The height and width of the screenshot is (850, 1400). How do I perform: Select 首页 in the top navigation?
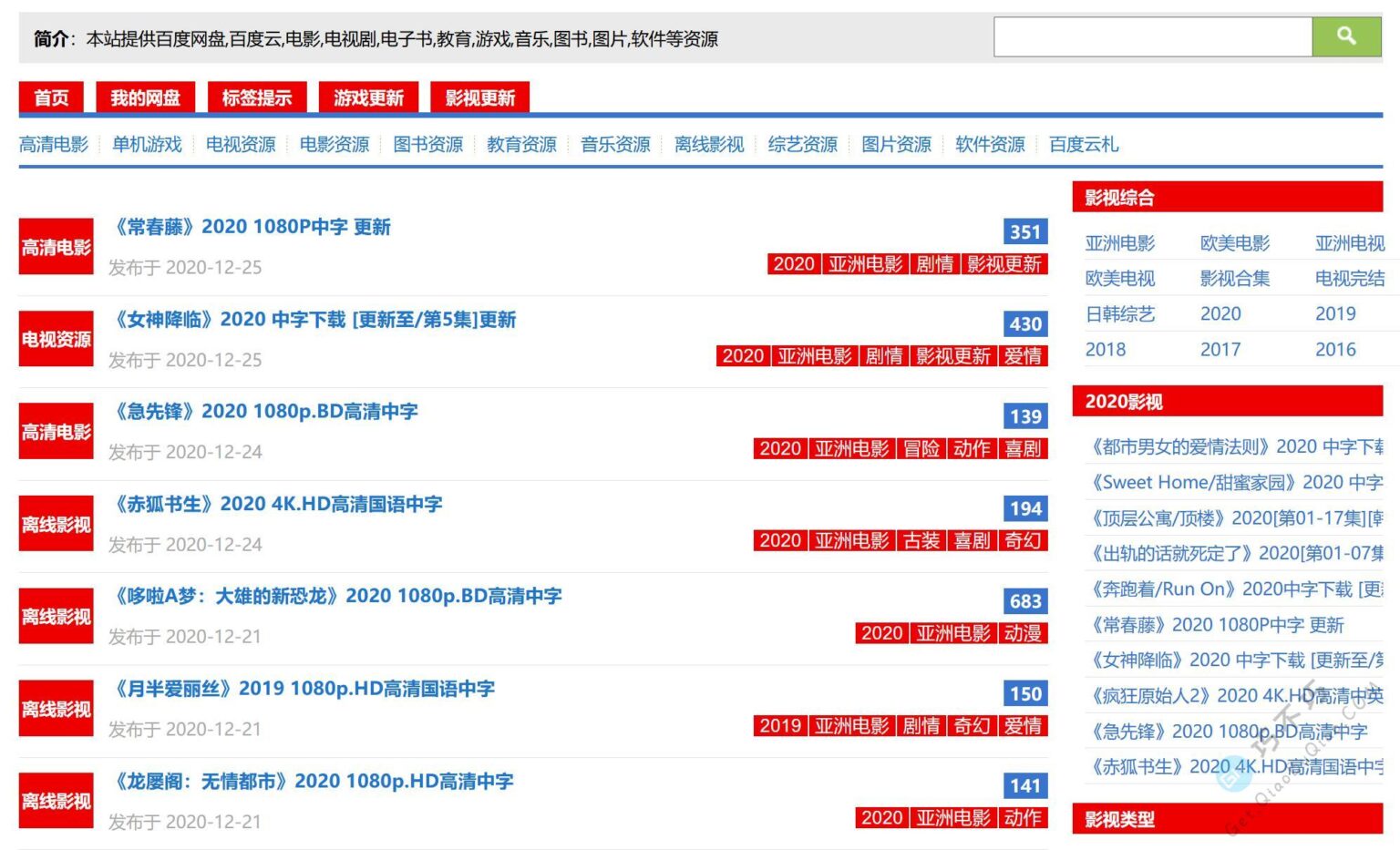pyautogui.click(x=50, y=97)
